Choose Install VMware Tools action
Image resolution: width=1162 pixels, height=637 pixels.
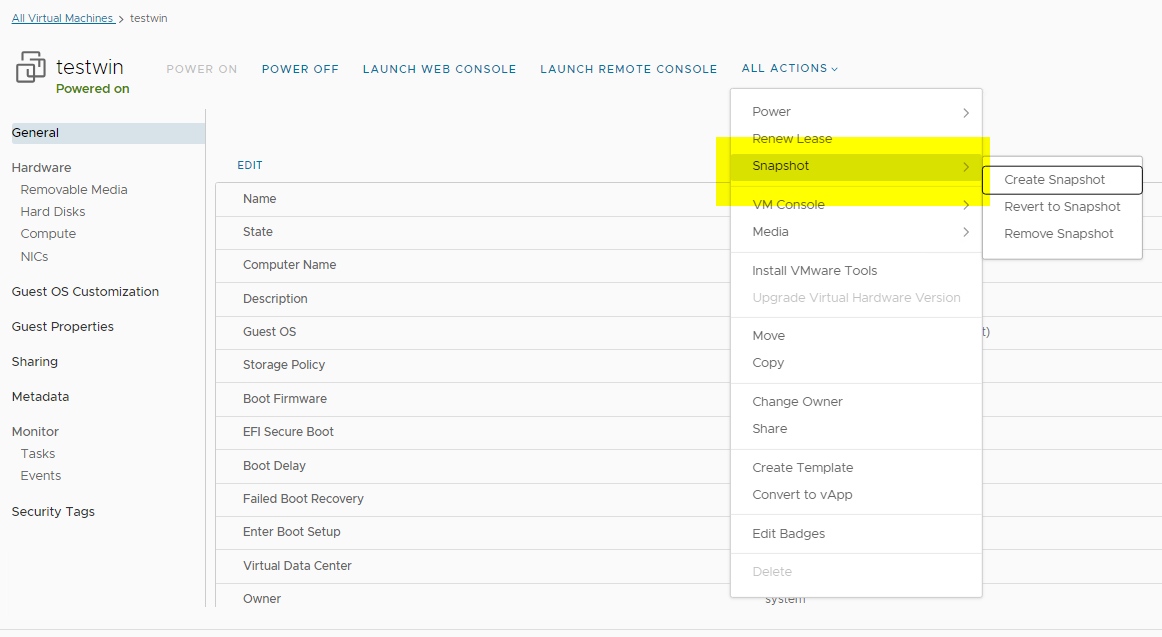814,271
